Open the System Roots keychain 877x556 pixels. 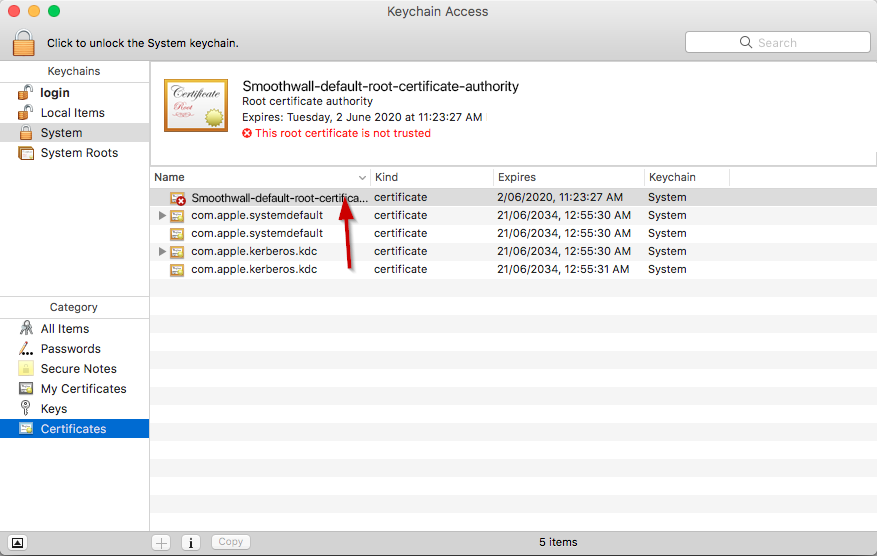pos(78,153)
